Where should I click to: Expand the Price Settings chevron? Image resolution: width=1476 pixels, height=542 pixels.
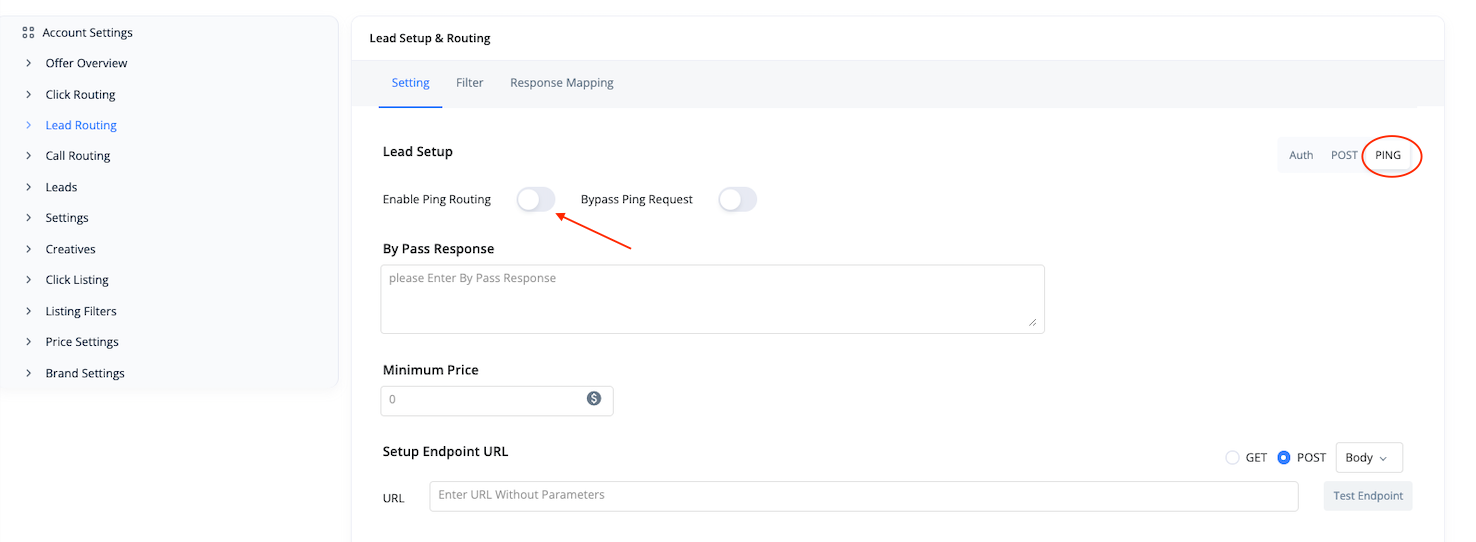pyautogui.click(x=29, y=342)
